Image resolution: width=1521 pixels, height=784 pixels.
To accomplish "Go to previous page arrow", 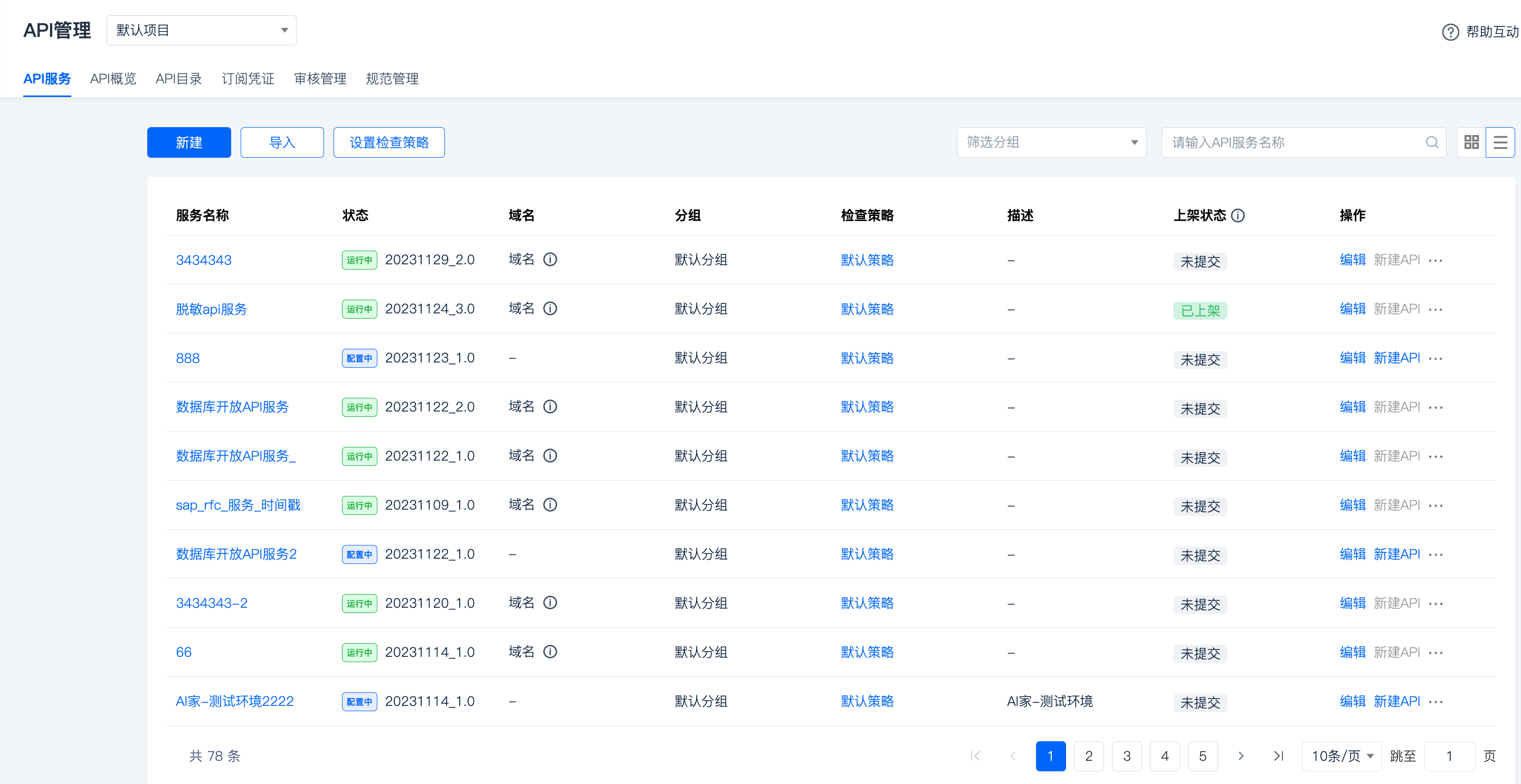I will [x=1013, y=756].
